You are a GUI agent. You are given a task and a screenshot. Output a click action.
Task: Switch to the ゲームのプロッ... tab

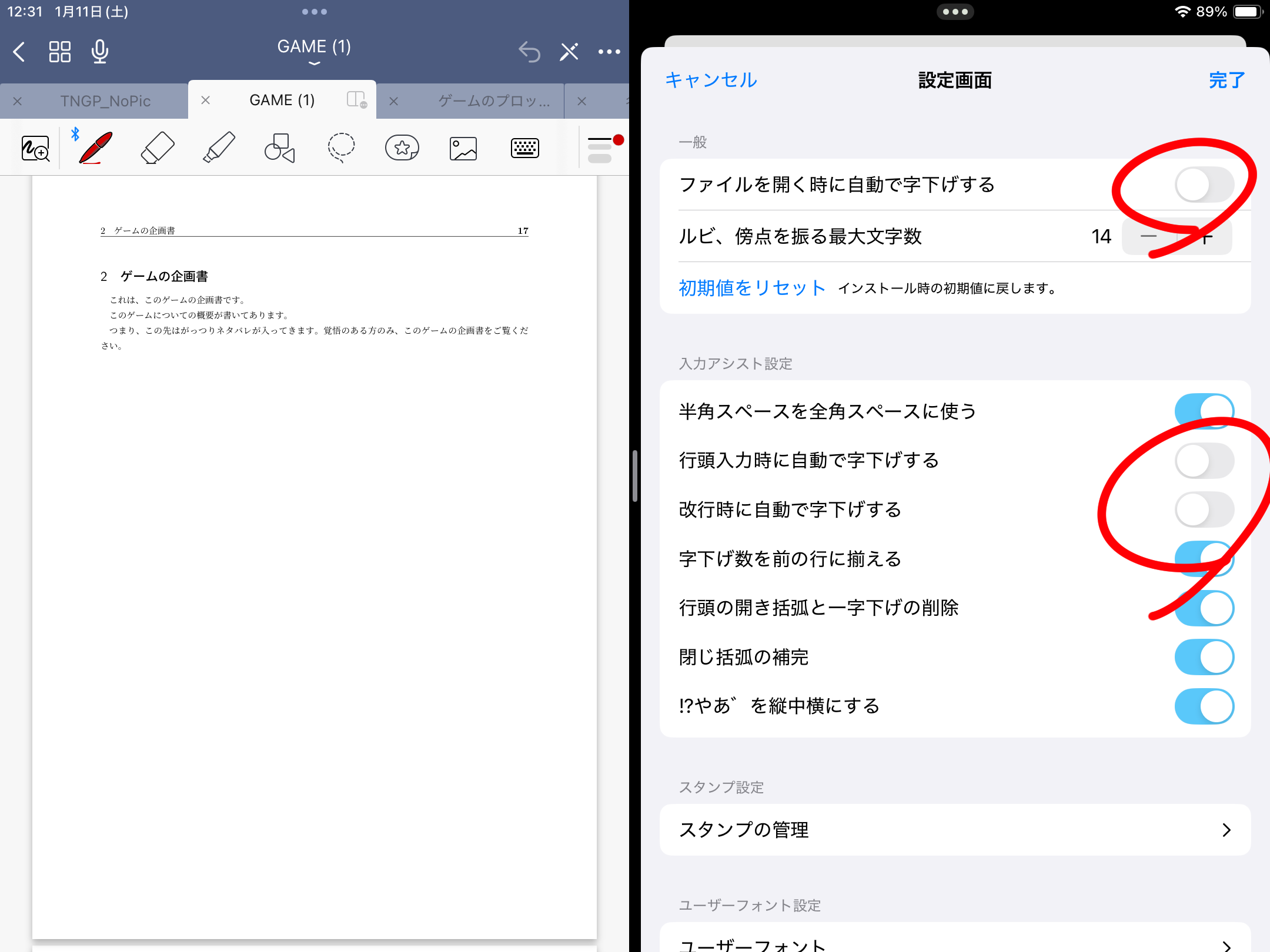[x=494, y=101]
